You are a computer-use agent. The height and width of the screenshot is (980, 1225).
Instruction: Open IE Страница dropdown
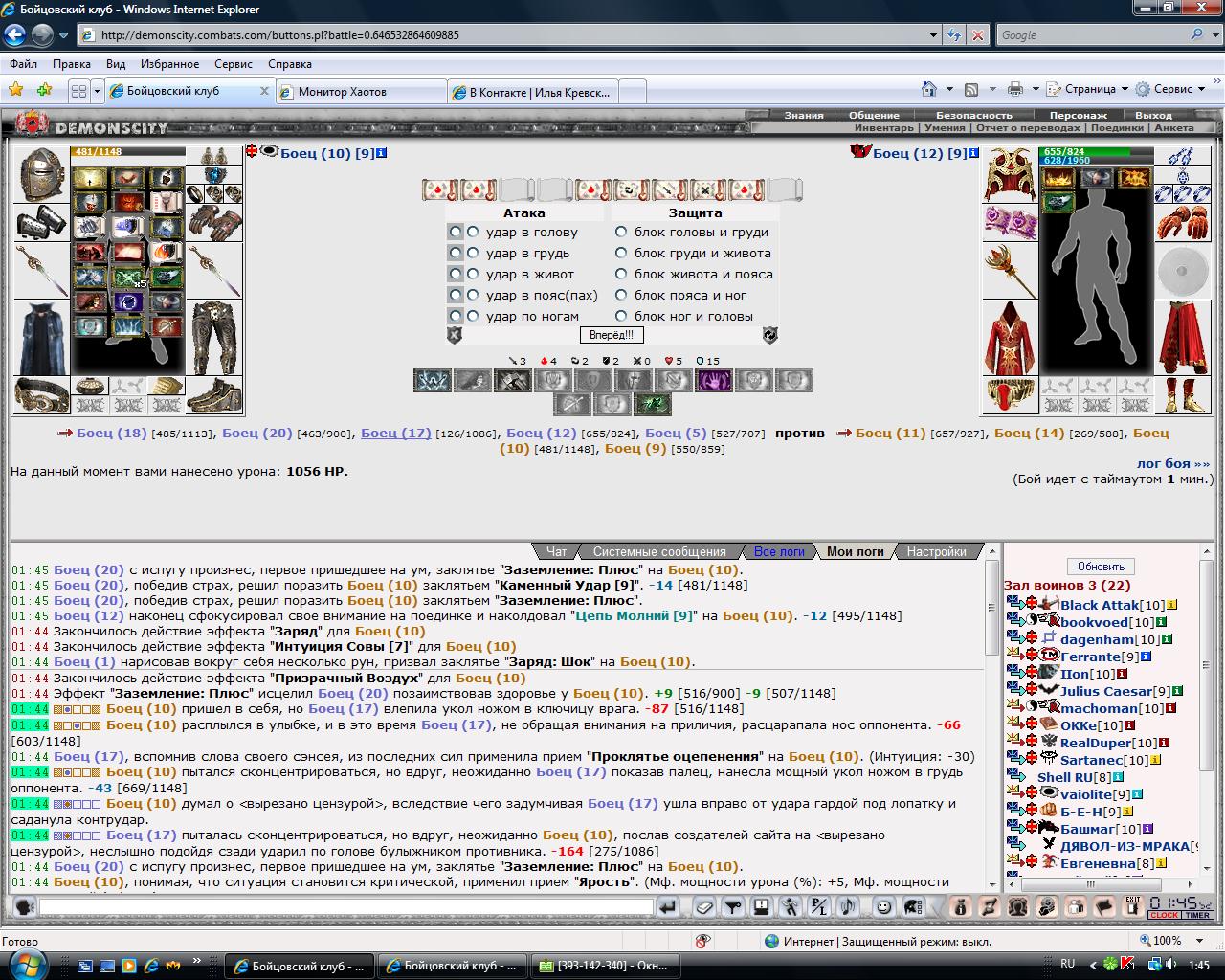[1089, 89]
